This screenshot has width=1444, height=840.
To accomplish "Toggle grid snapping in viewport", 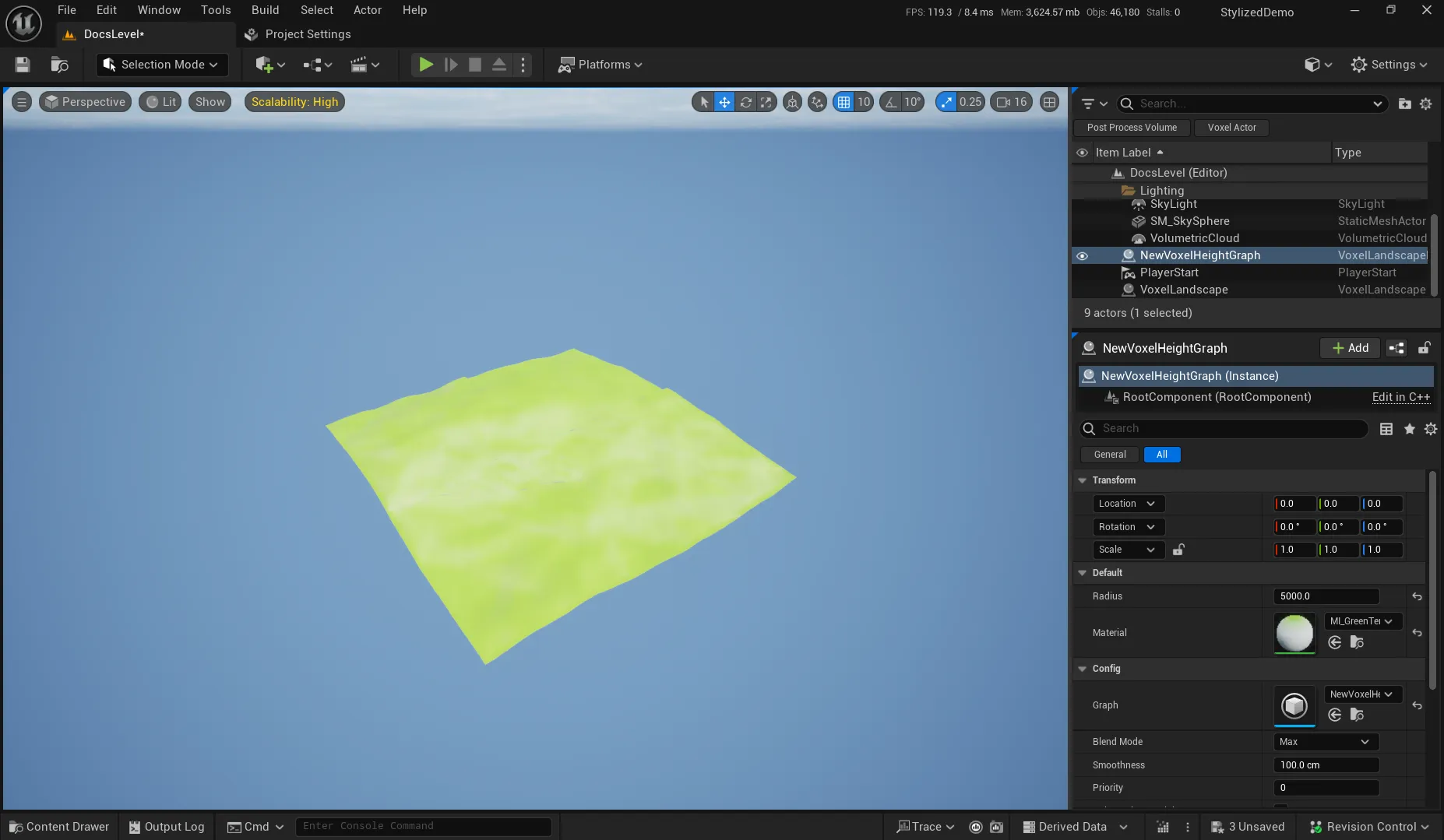I will point(844,102).
